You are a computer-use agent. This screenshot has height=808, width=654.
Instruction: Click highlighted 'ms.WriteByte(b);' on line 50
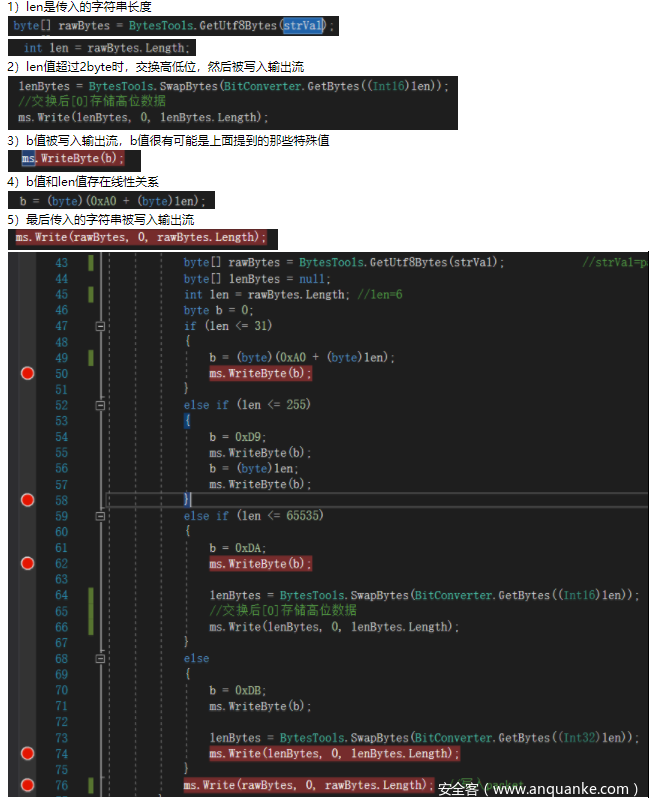(260, 373)
